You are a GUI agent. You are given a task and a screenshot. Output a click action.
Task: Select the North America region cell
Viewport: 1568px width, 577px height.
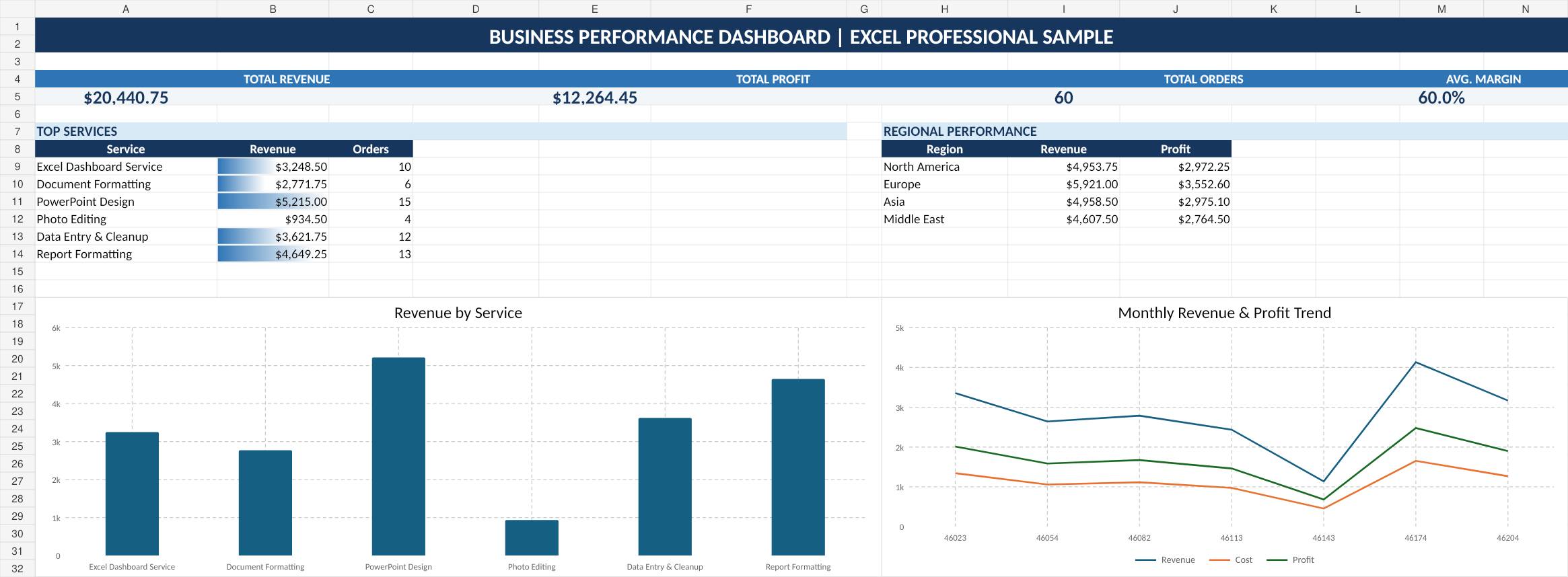944,167
